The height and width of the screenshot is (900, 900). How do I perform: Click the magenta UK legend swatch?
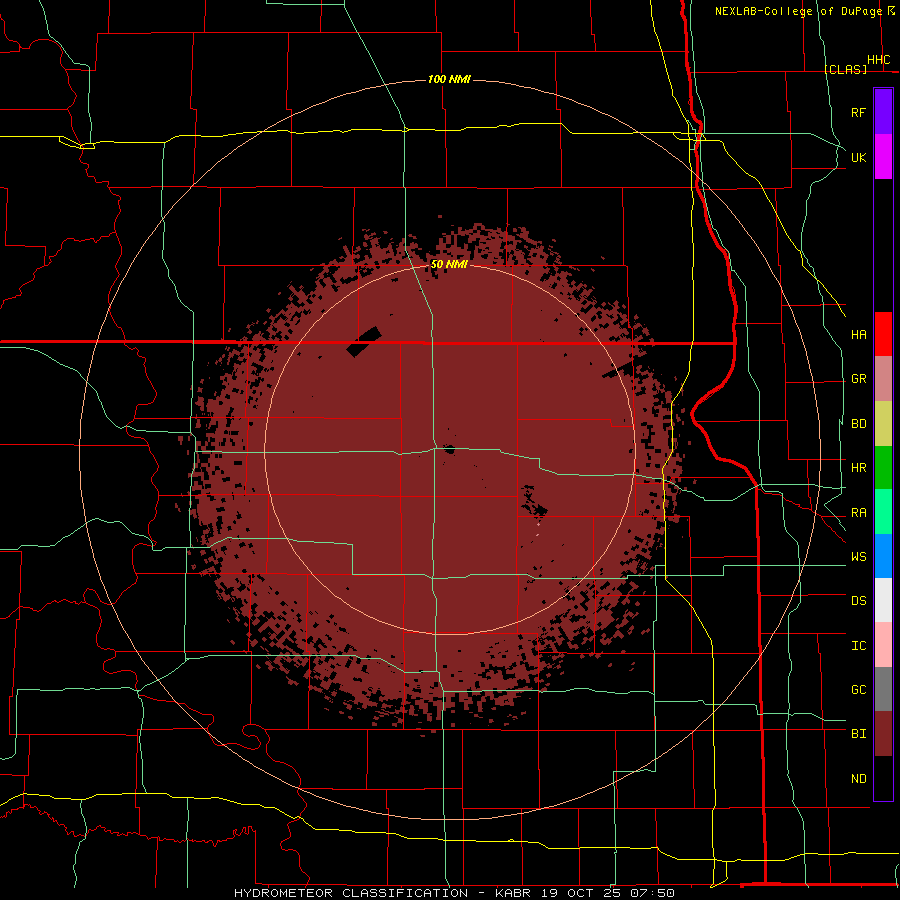(x=883, y=157)
